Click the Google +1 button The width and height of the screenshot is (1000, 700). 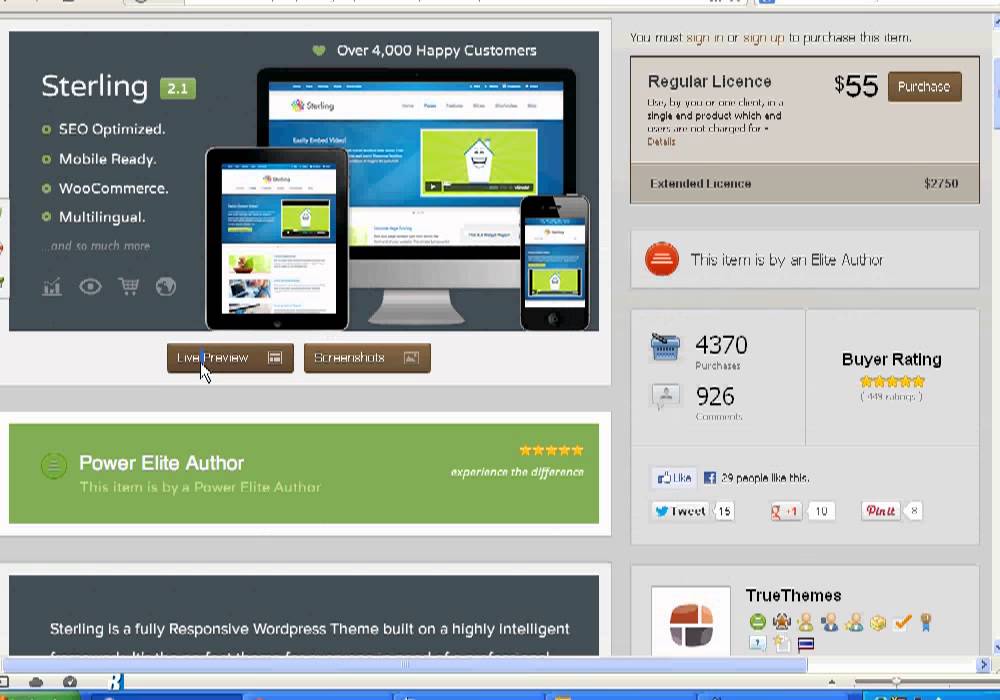(785, 511)
